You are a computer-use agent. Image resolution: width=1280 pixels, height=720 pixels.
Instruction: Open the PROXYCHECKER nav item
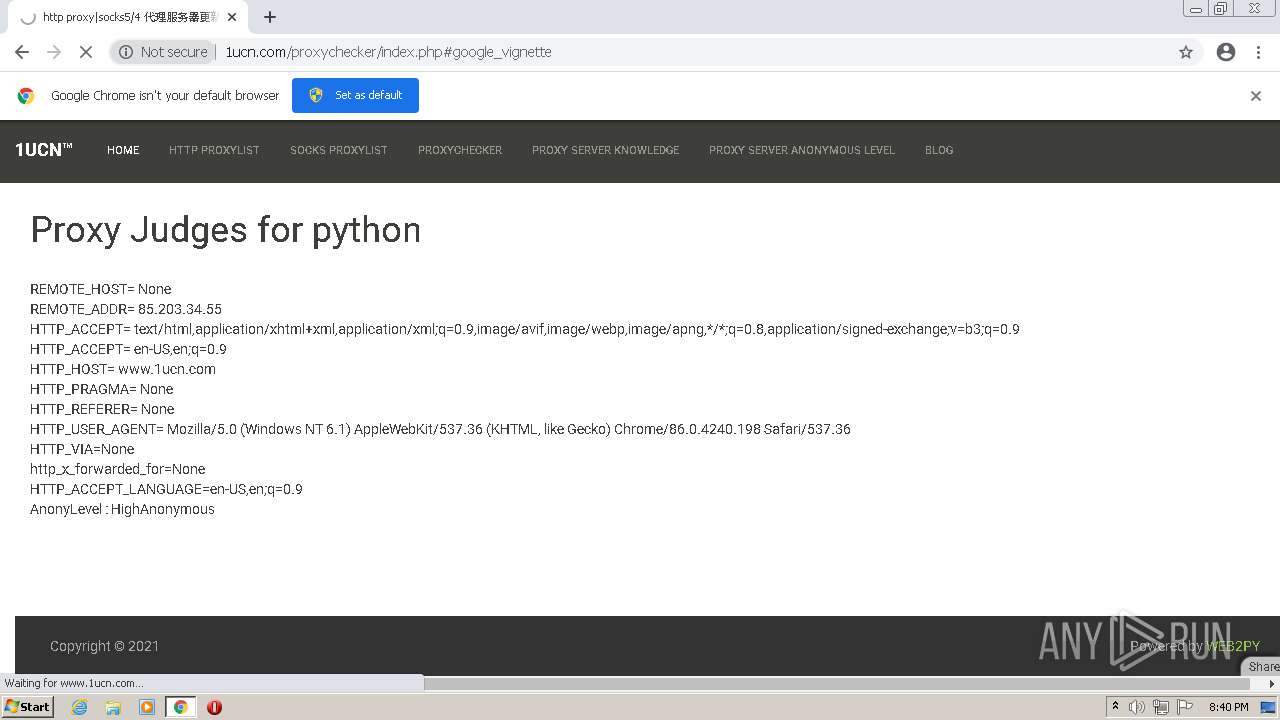tap(460, 150)
